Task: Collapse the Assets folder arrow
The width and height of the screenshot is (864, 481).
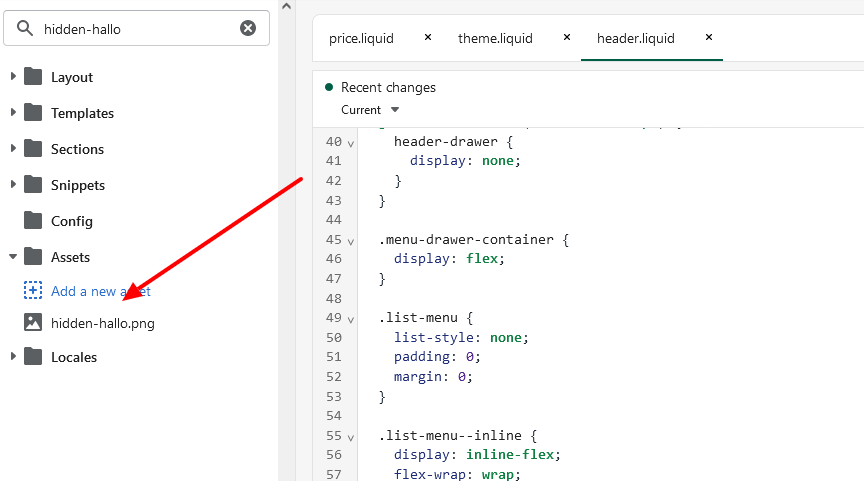Action: (13, 256)
